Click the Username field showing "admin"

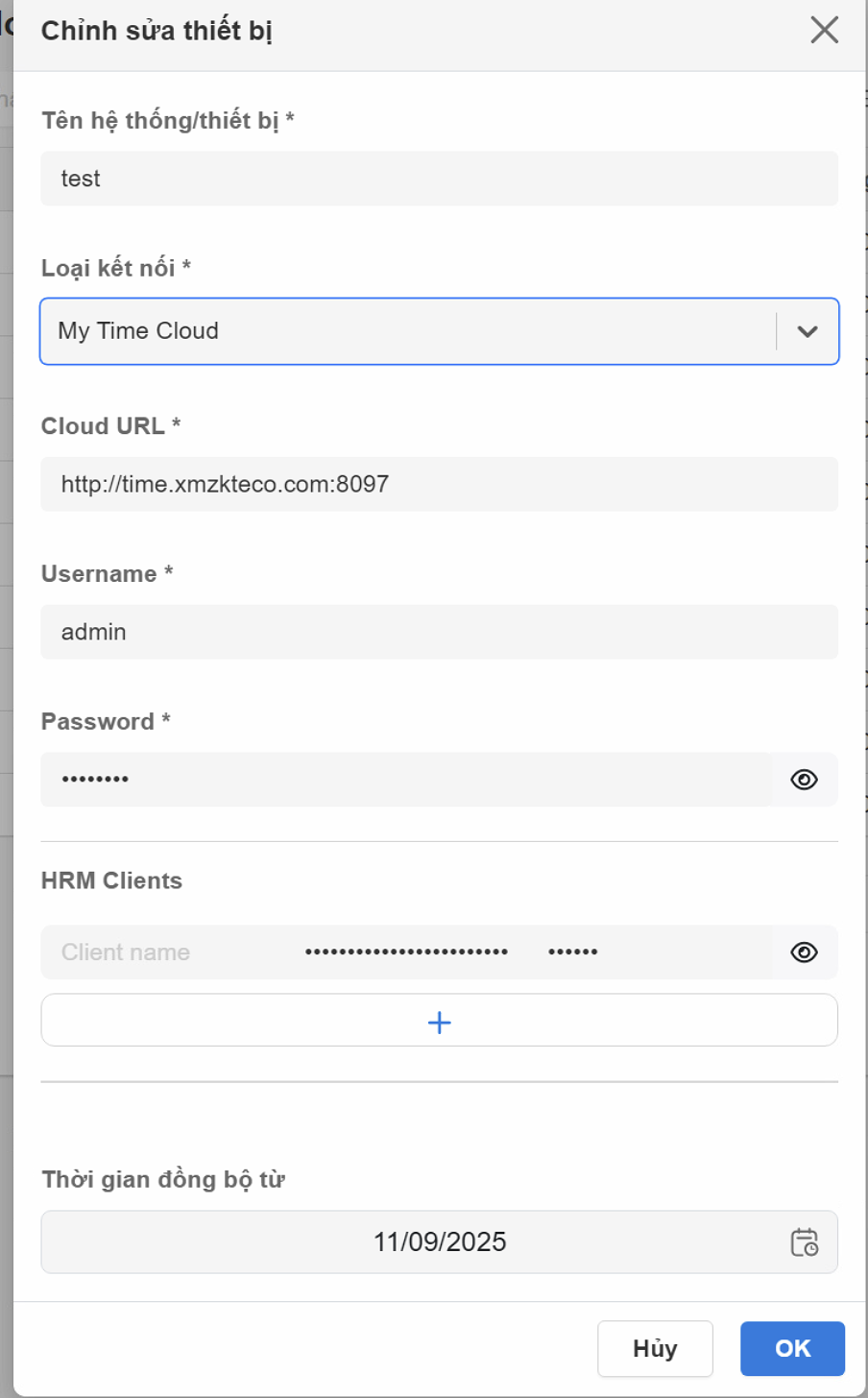[x=439, y=631]
